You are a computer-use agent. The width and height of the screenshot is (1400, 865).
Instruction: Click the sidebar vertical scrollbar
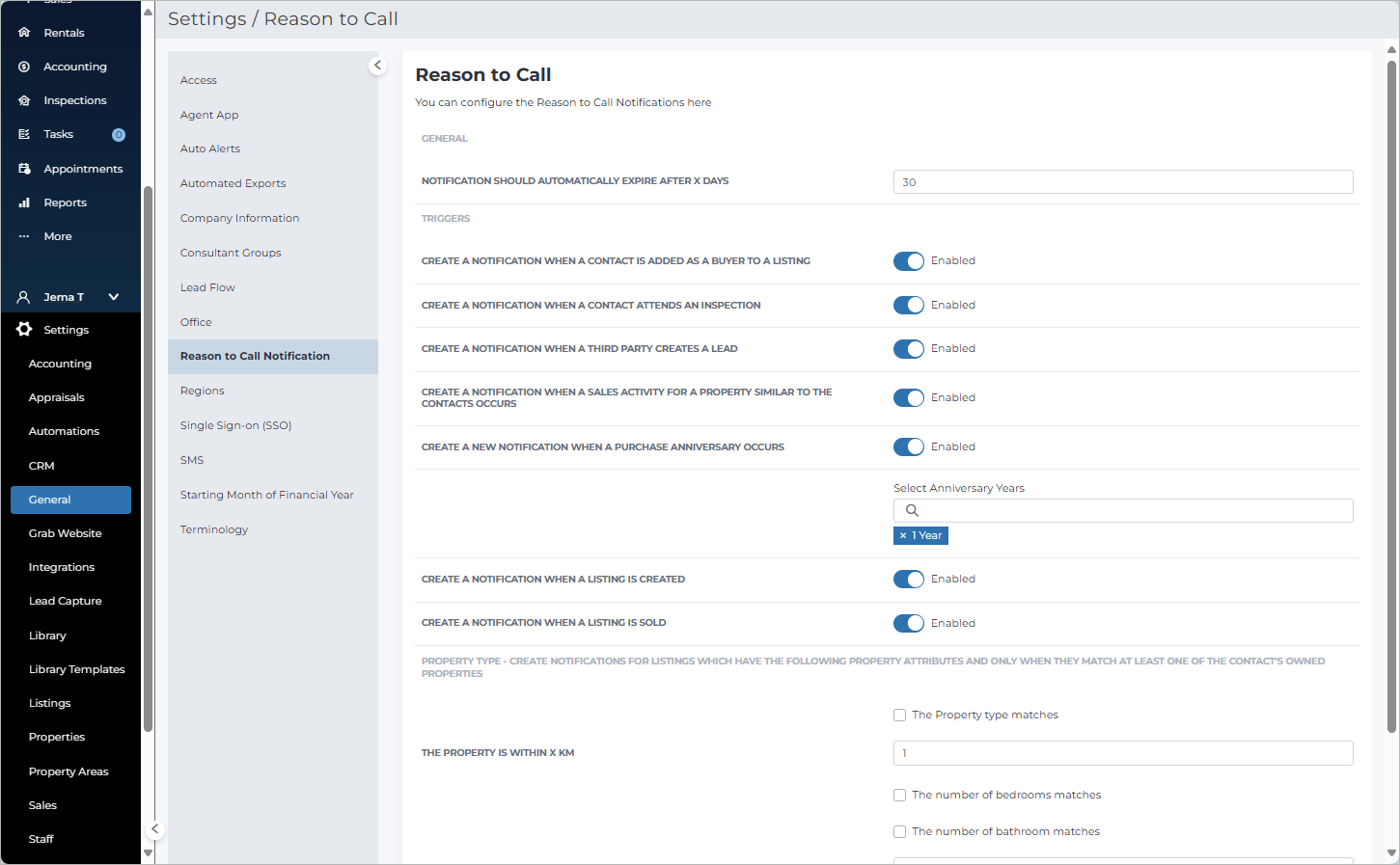pos(148,459)
